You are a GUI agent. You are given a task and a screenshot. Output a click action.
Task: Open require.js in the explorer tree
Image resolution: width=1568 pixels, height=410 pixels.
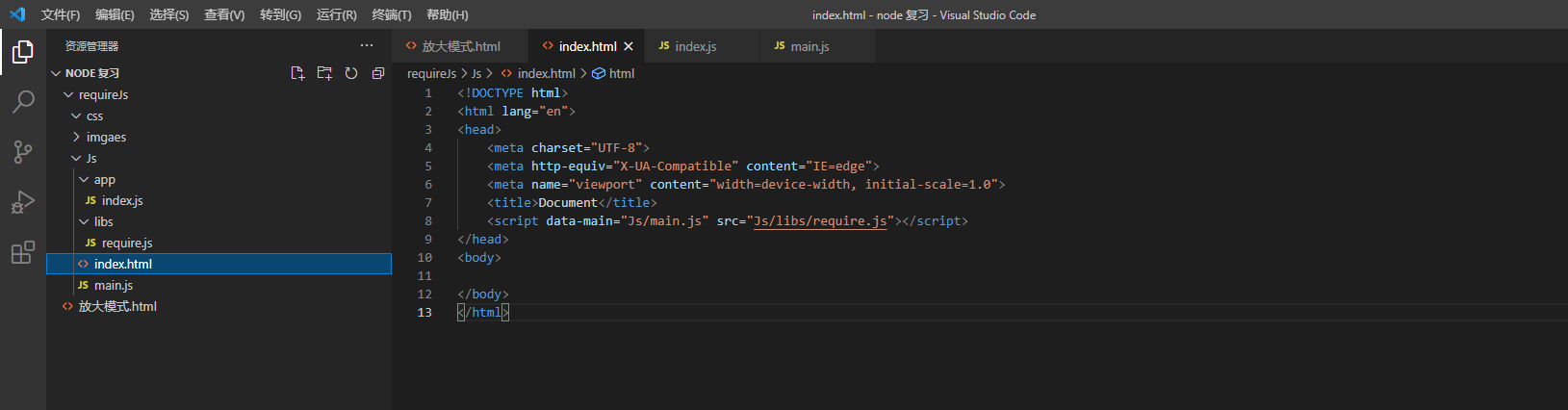(x=218, y=243)
